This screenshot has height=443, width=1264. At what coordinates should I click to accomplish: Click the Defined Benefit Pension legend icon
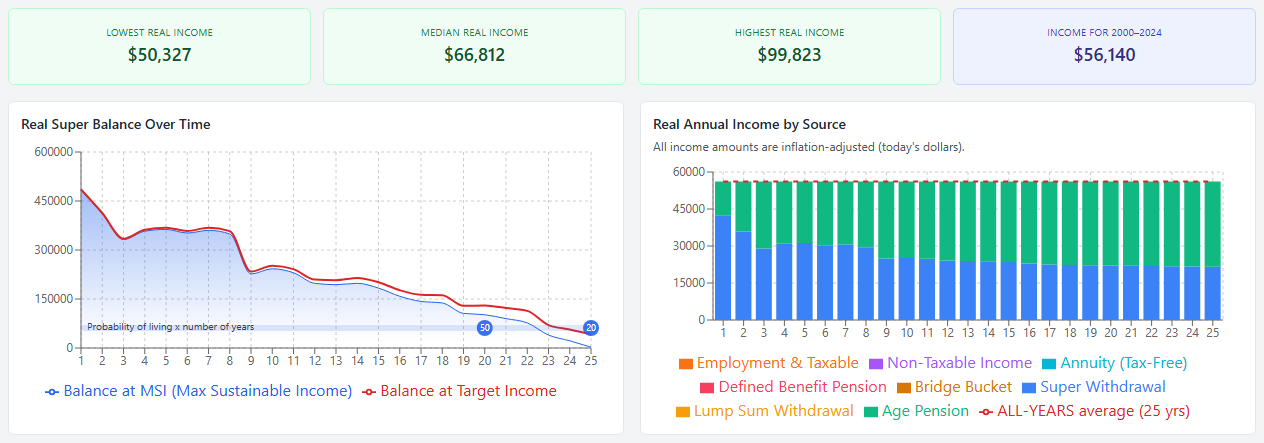point(706,388)
